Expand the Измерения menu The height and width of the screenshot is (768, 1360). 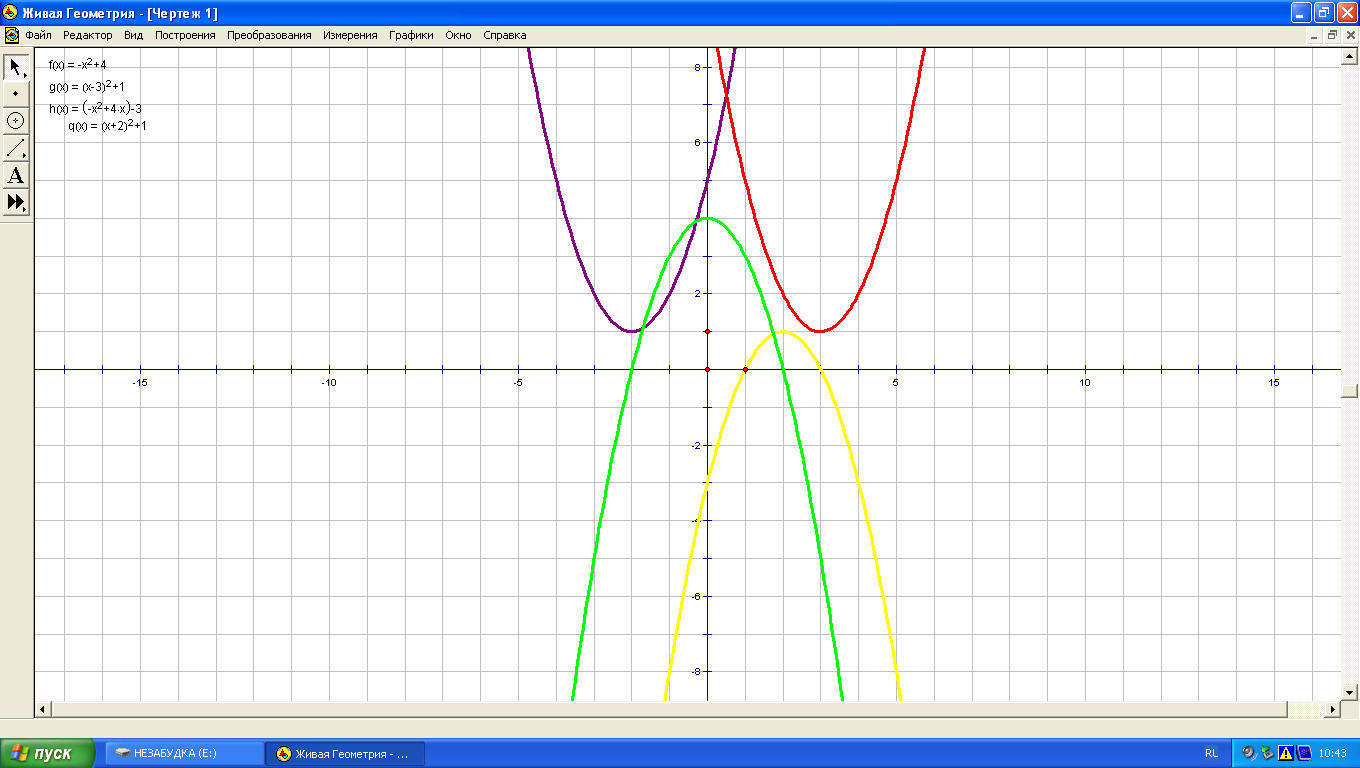click(x=350, y=35)
